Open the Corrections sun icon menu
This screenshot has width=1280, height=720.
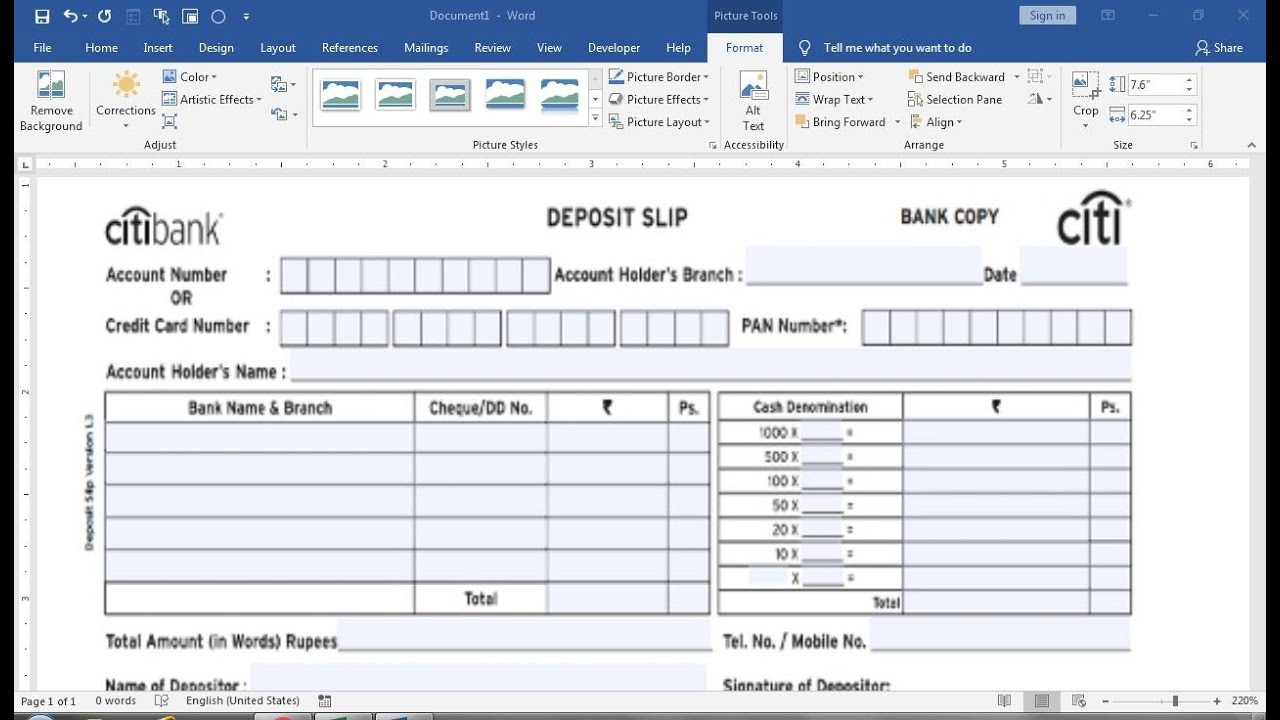click(126, 100)
